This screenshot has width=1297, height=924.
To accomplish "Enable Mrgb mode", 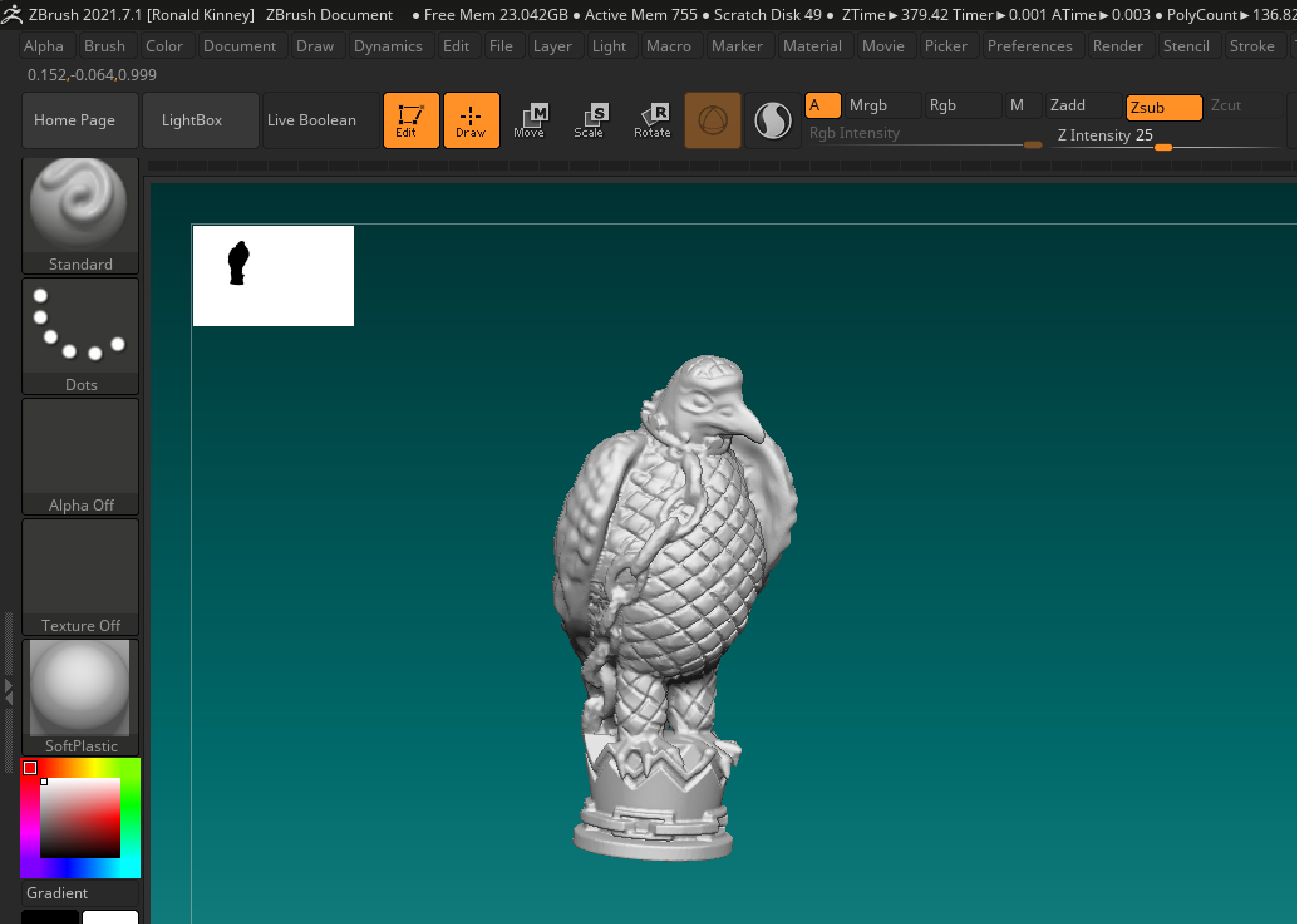I will 883,105.
